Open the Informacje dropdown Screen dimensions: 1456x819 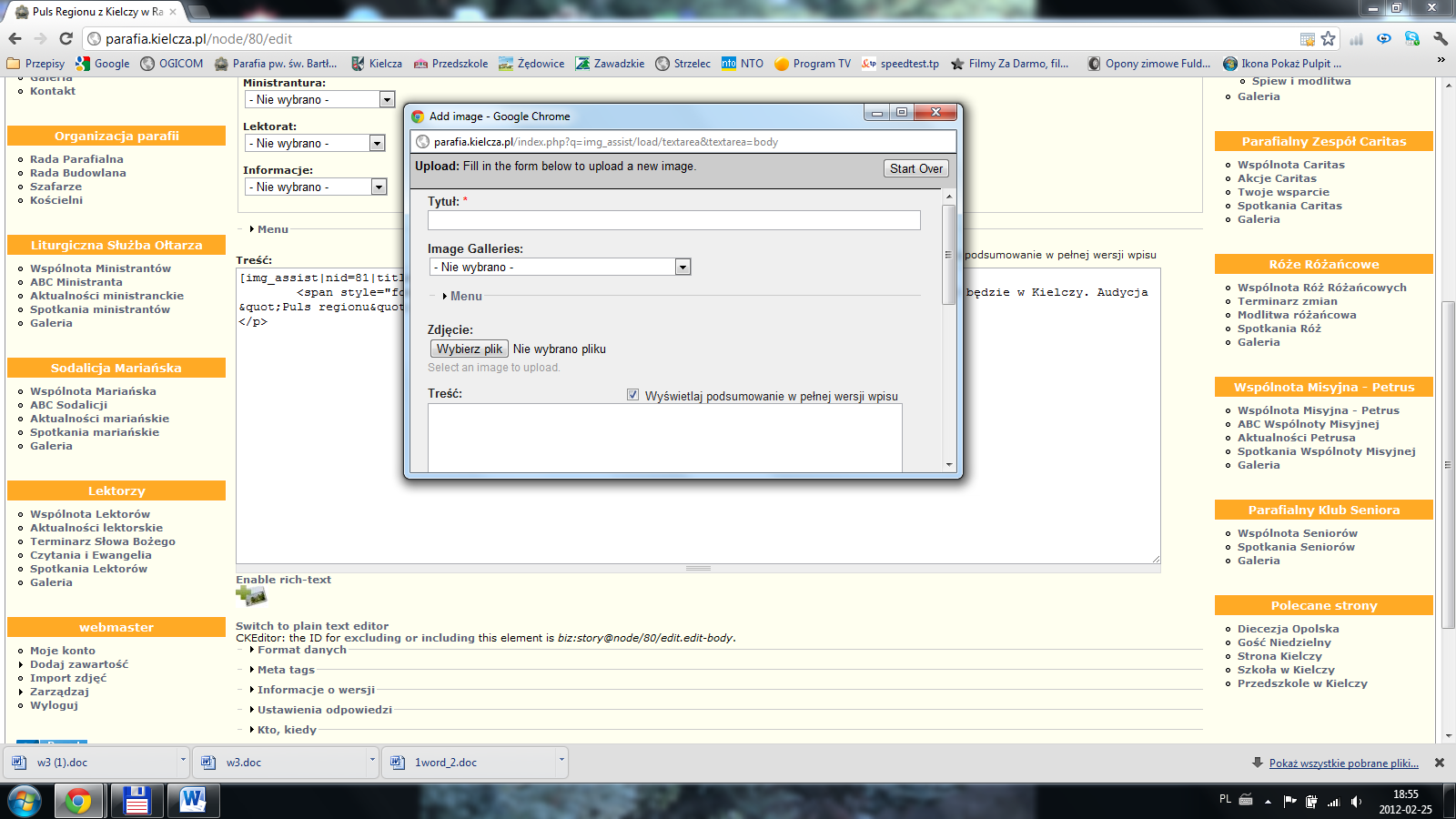(316, 187)
